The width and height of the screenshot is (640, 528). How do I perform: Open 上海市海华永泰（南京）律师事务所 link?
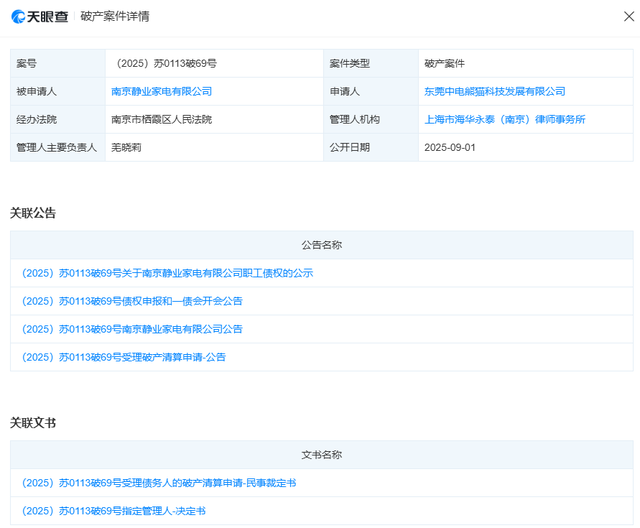coord(505,120)
